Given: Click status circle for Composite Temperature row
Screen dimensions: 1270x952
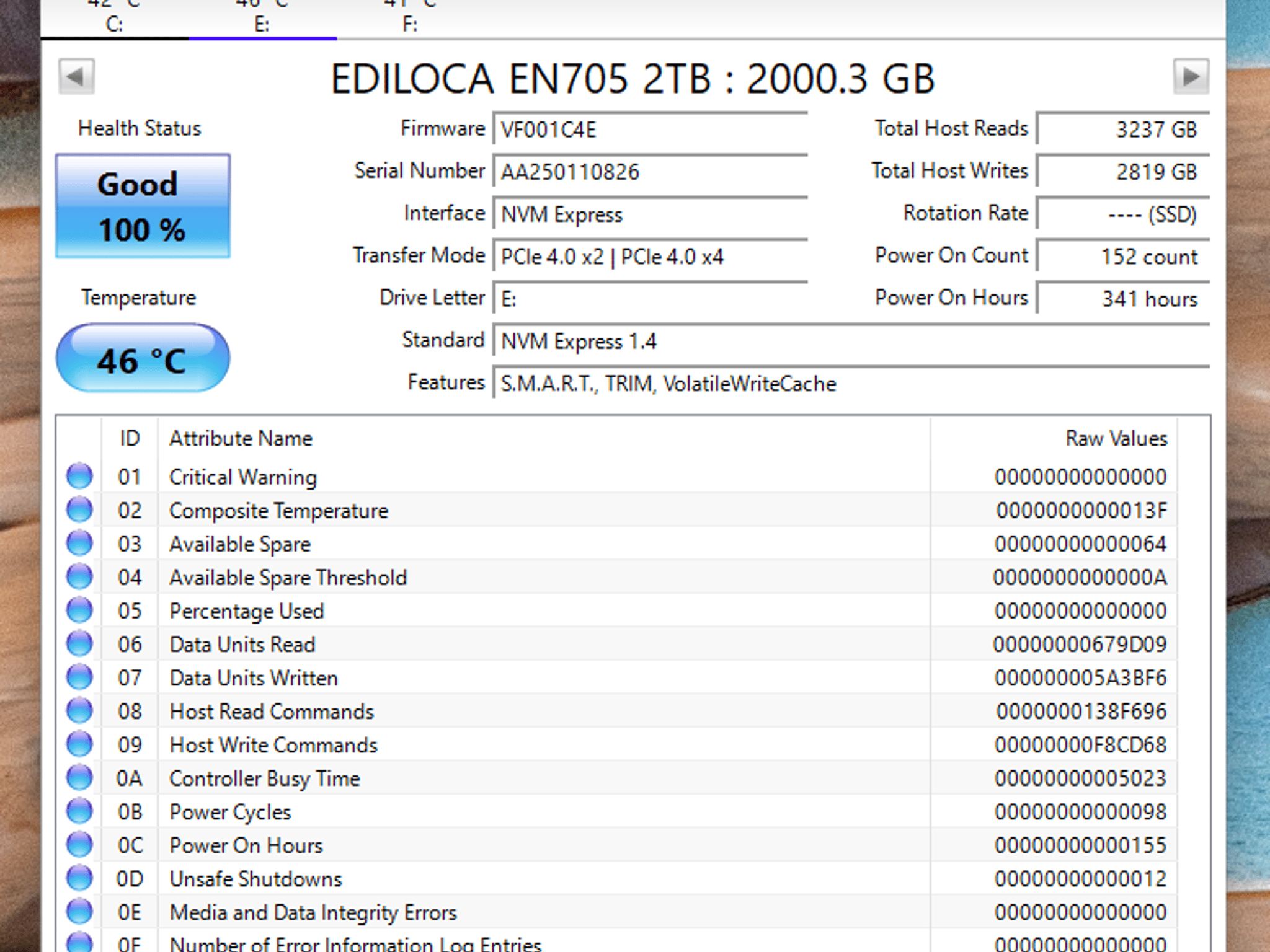Looking at the screenshot, I should pyautogui.click(x=79, y=509).
